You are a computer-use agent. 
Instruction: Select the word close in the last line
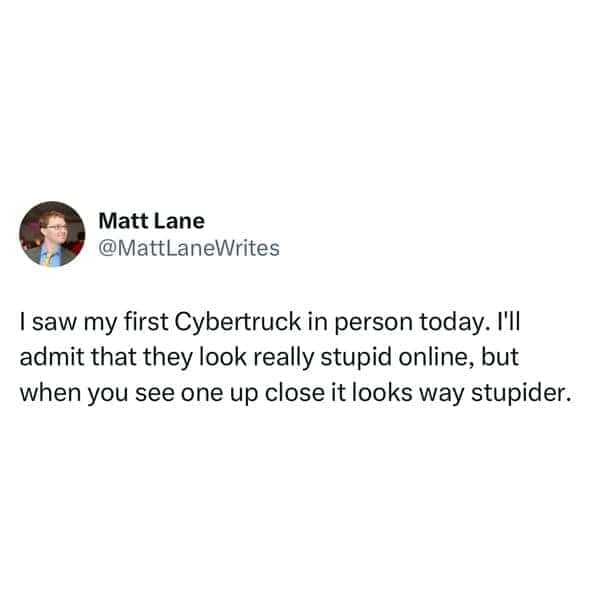coord(295,393)
